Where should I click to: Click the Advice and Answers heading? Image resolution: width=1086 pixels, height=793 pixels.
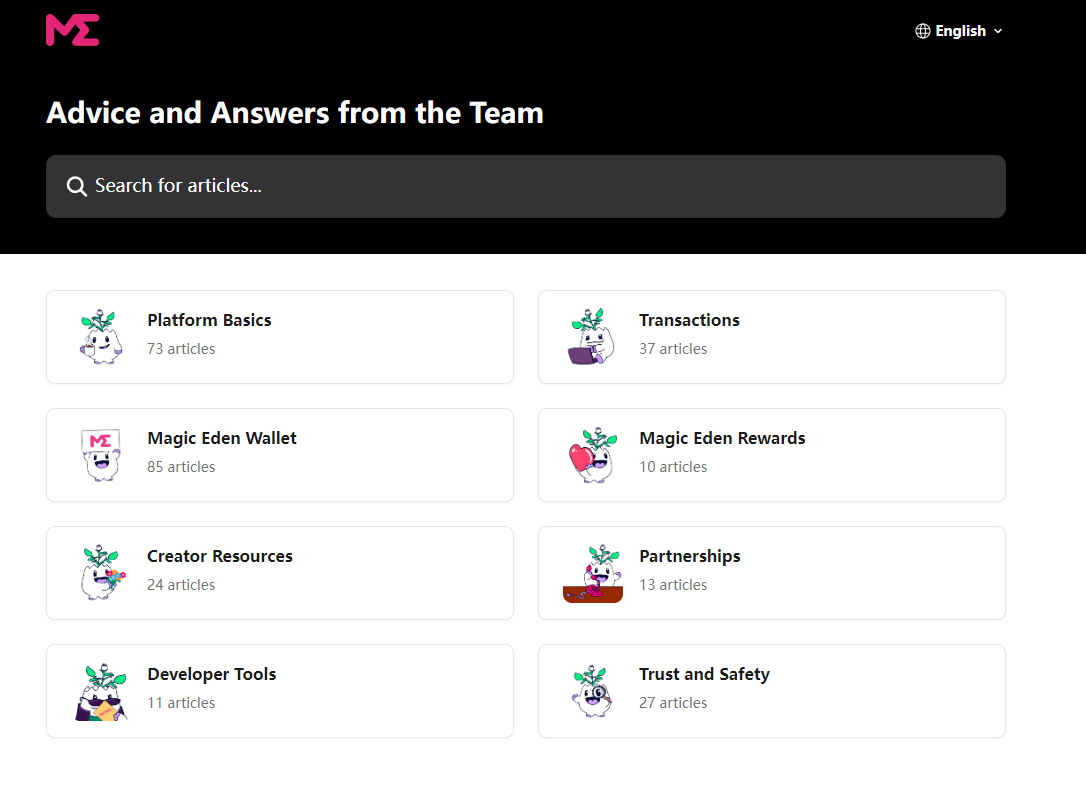coord(295,113)
